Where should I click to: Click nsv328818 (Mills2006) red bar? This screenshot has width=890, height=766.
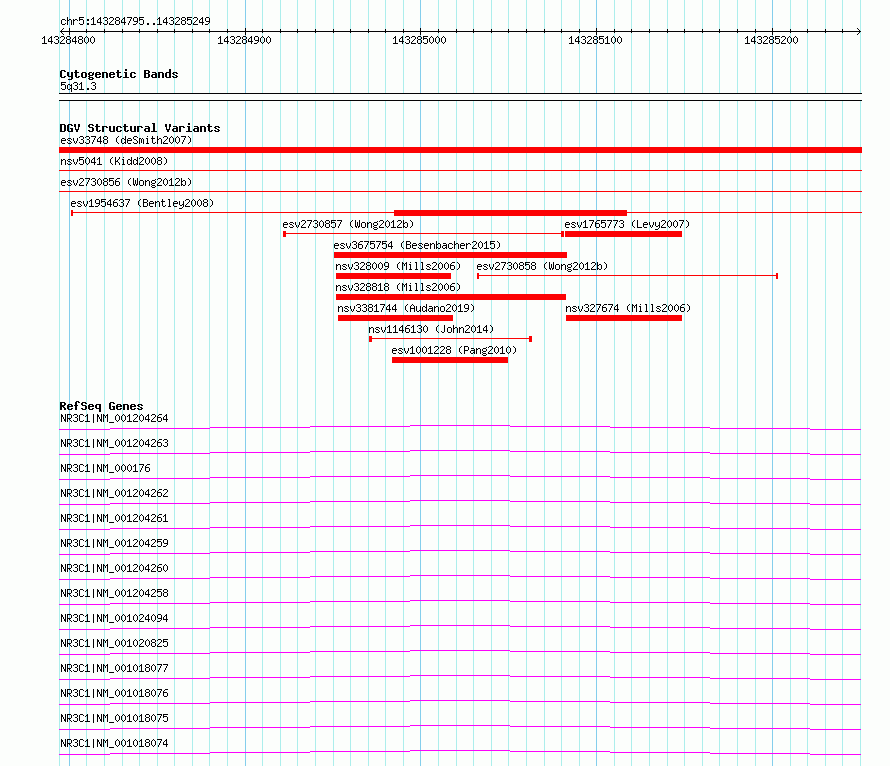(451, 297)
